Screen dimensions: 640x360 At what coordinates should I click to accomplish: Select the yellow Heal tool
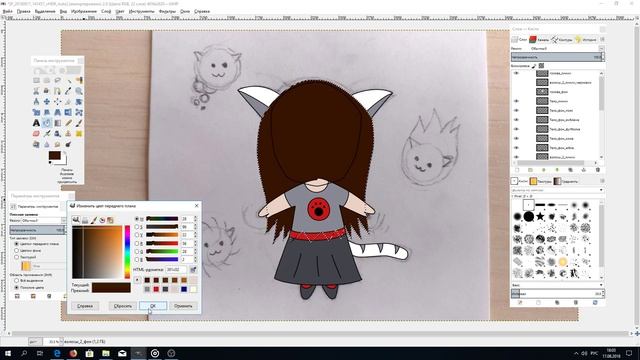79,134
